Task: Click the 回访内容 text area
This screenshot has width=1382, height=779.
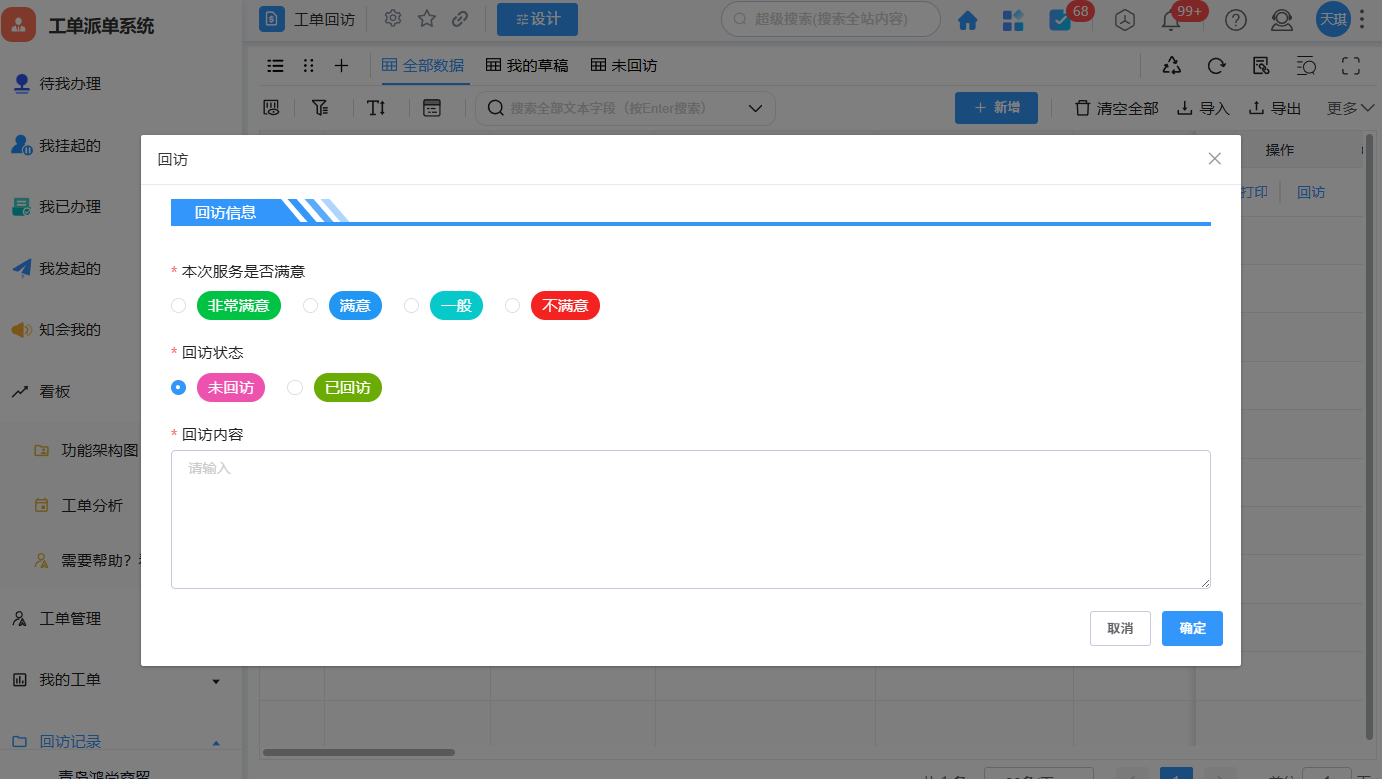Action: tap(690, 520)
